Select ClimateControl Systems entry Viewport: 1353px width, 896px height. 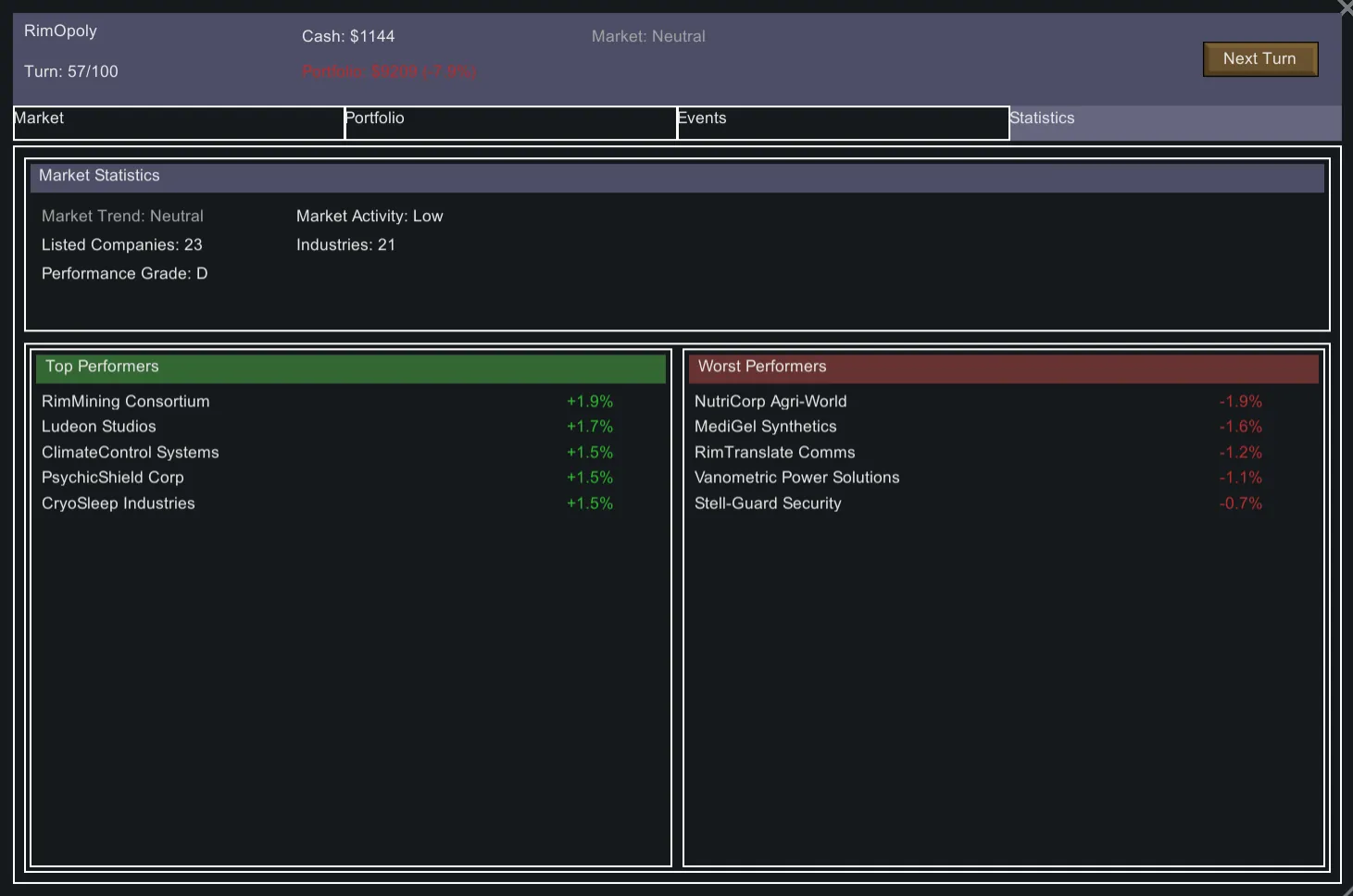(131, 453)
